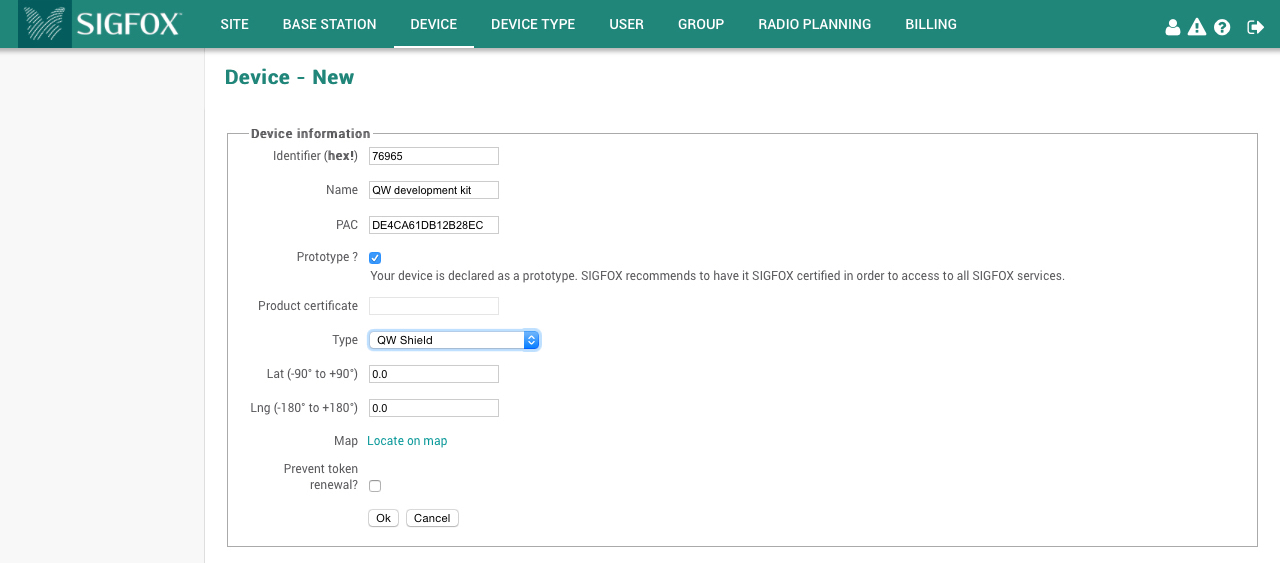The width and height of the screenshot is (1280, 563).
Task: Click into the PAC text field
Action: coord(433,225)
